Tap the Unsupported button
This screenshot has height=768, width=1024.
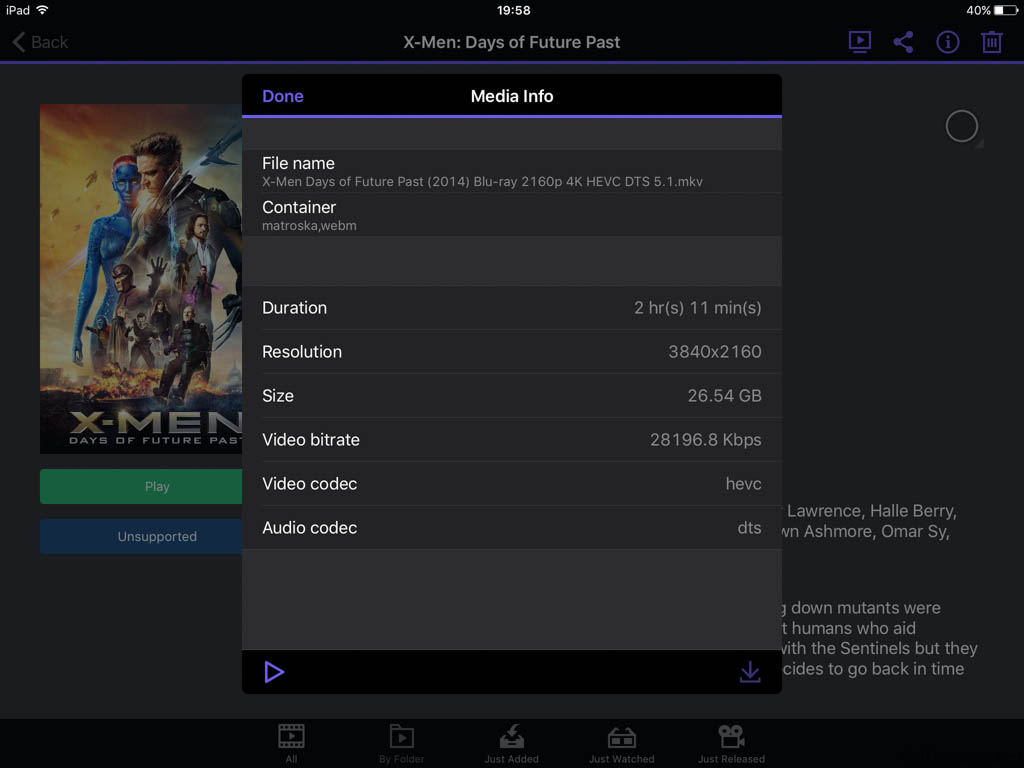pos(141,537)
